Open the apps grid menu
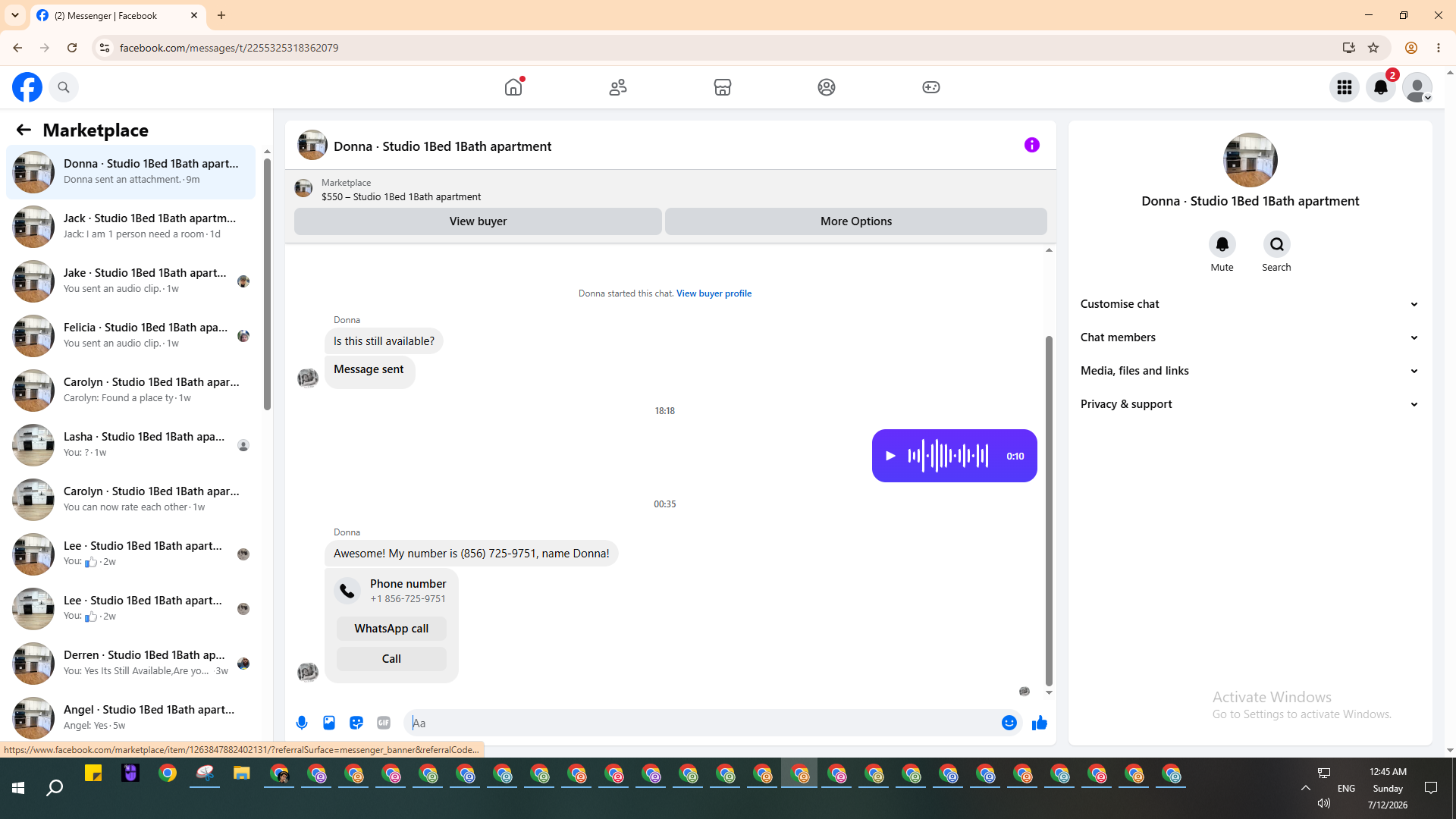This screenshot has width=1456, height=819. (1345, 87)
